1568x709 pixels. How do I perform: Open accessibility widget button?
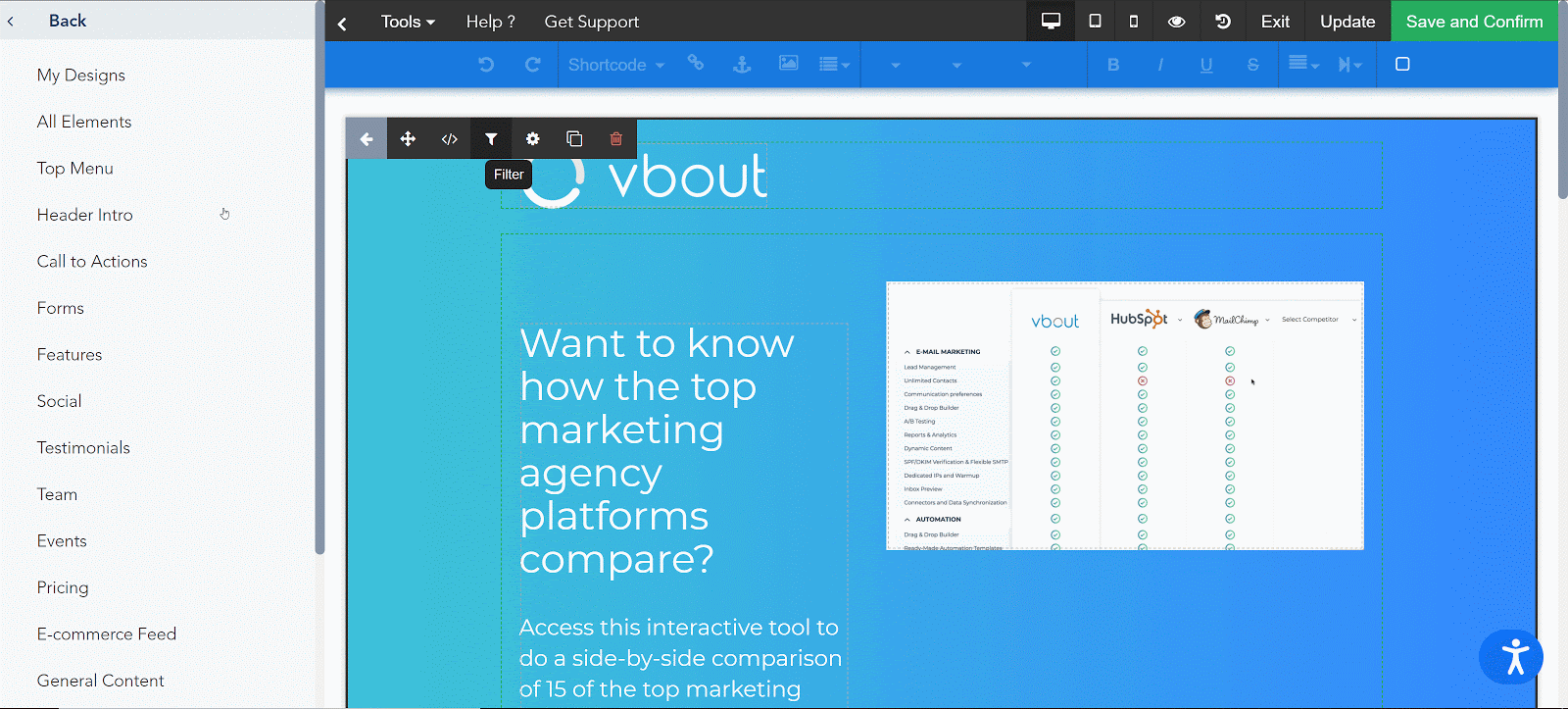pos(1511,657)
